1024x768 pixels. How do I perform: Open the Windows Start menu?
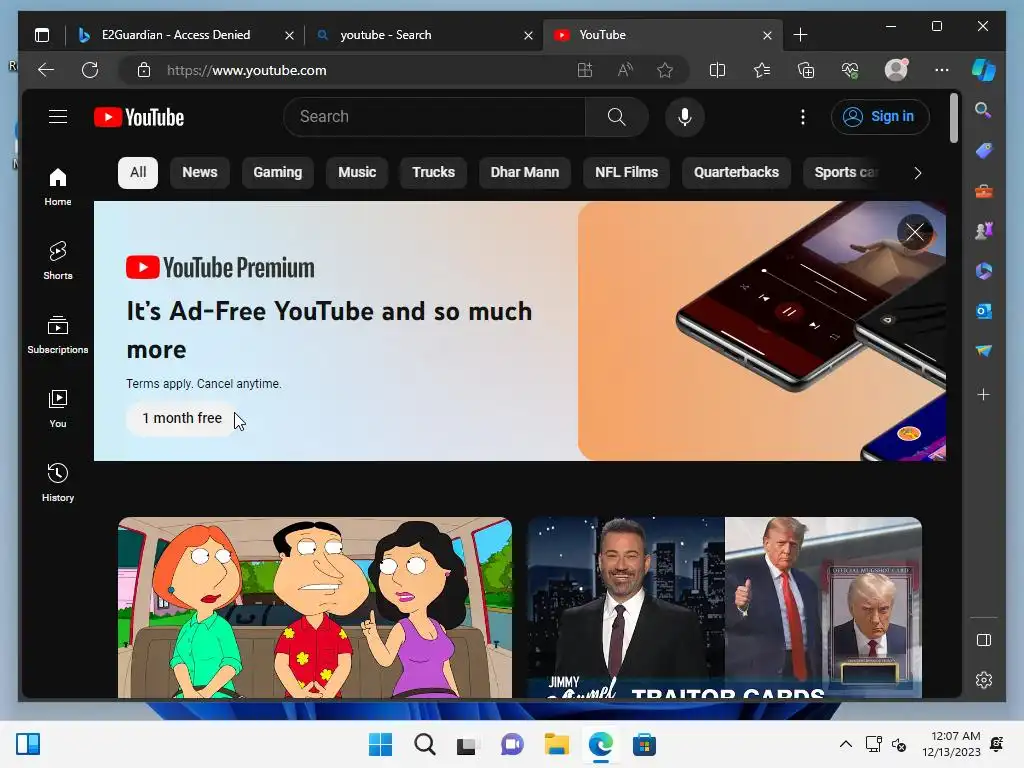381,744
